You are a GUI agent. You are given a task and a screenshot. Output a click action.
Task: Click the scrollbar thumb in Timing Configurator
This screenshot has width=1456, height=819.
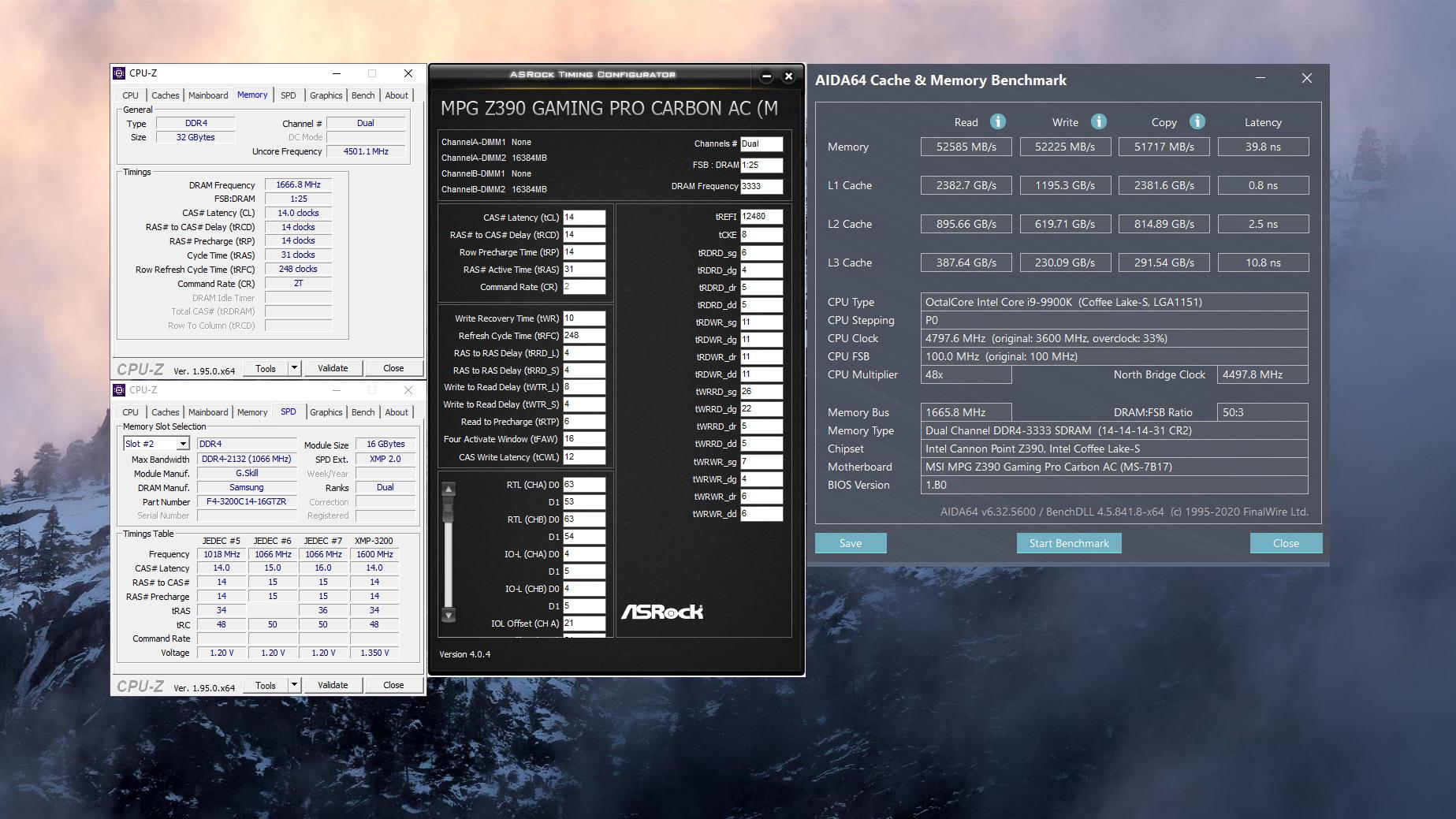point(449,511)
